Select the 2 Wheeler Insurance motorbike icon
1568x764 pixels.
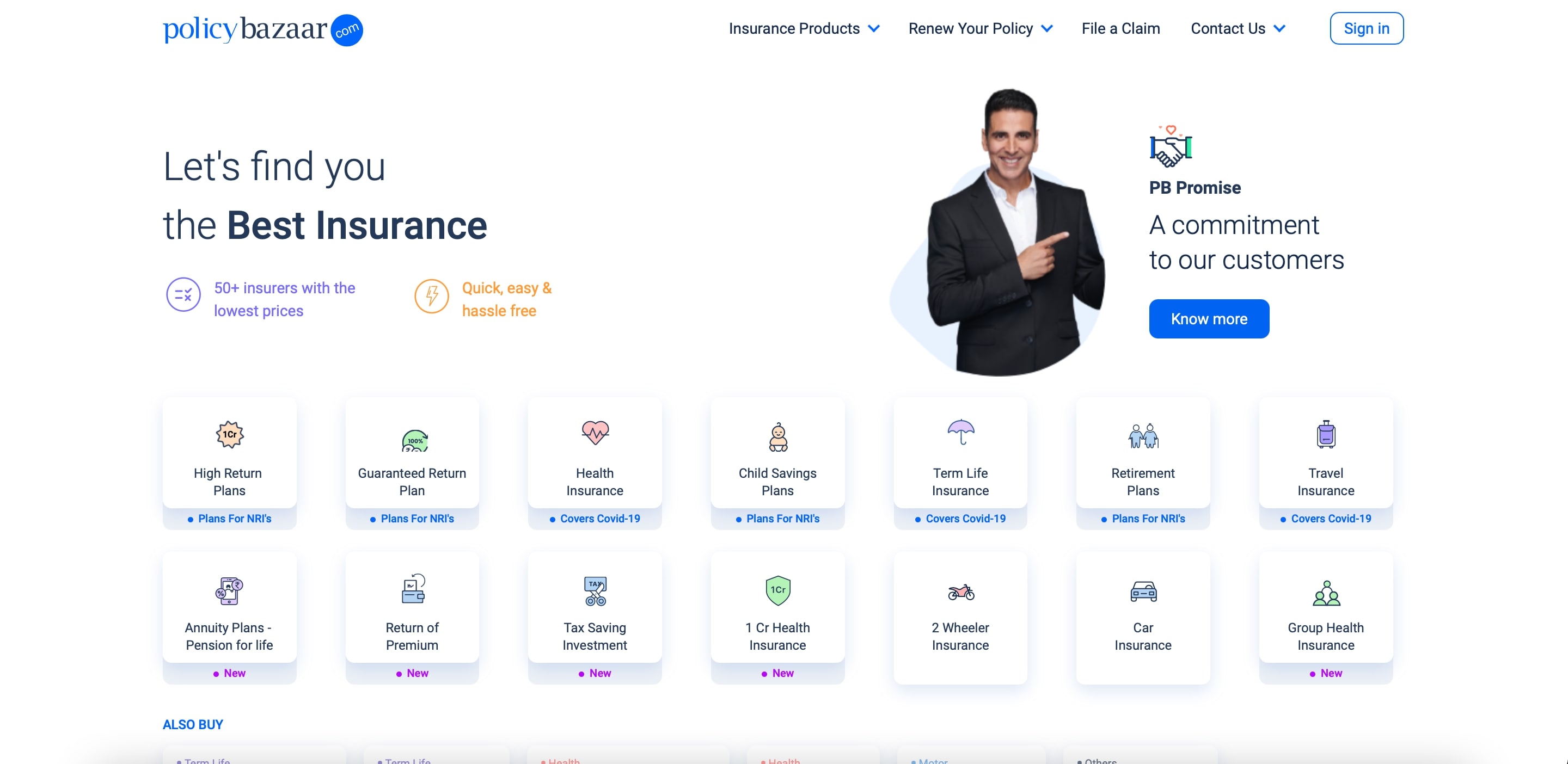point(960,592)
